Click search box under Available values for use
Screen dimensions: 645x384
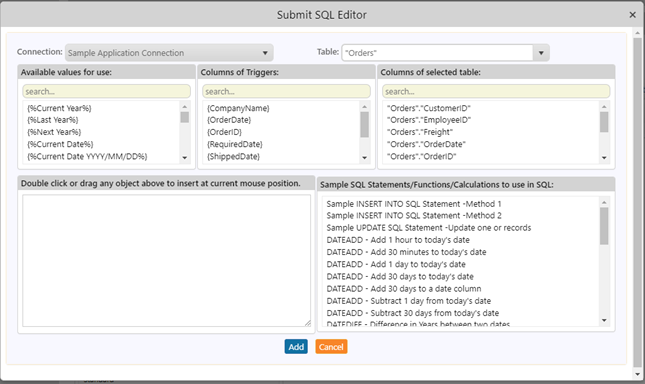107,91
